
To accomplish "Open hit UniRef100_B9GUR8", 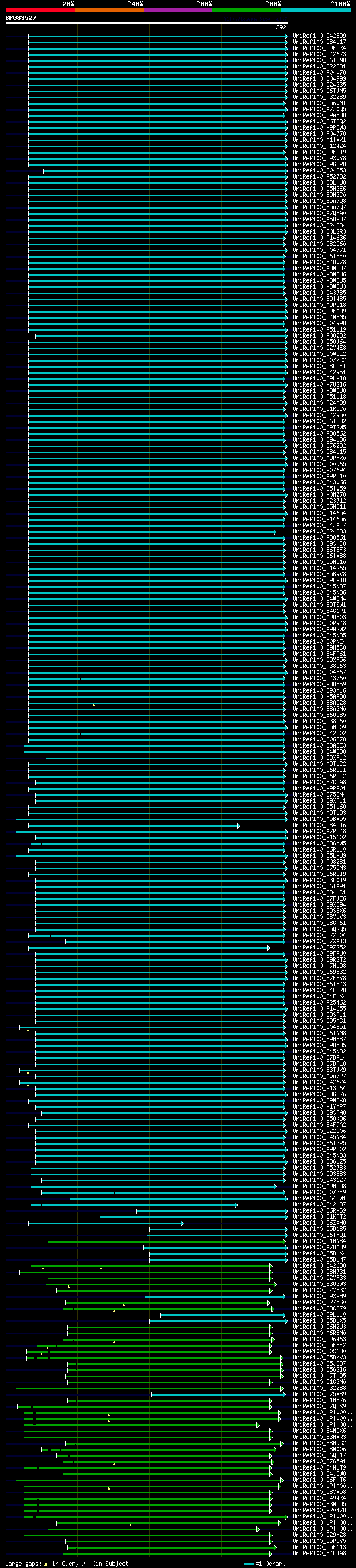I will pos(319,164).
